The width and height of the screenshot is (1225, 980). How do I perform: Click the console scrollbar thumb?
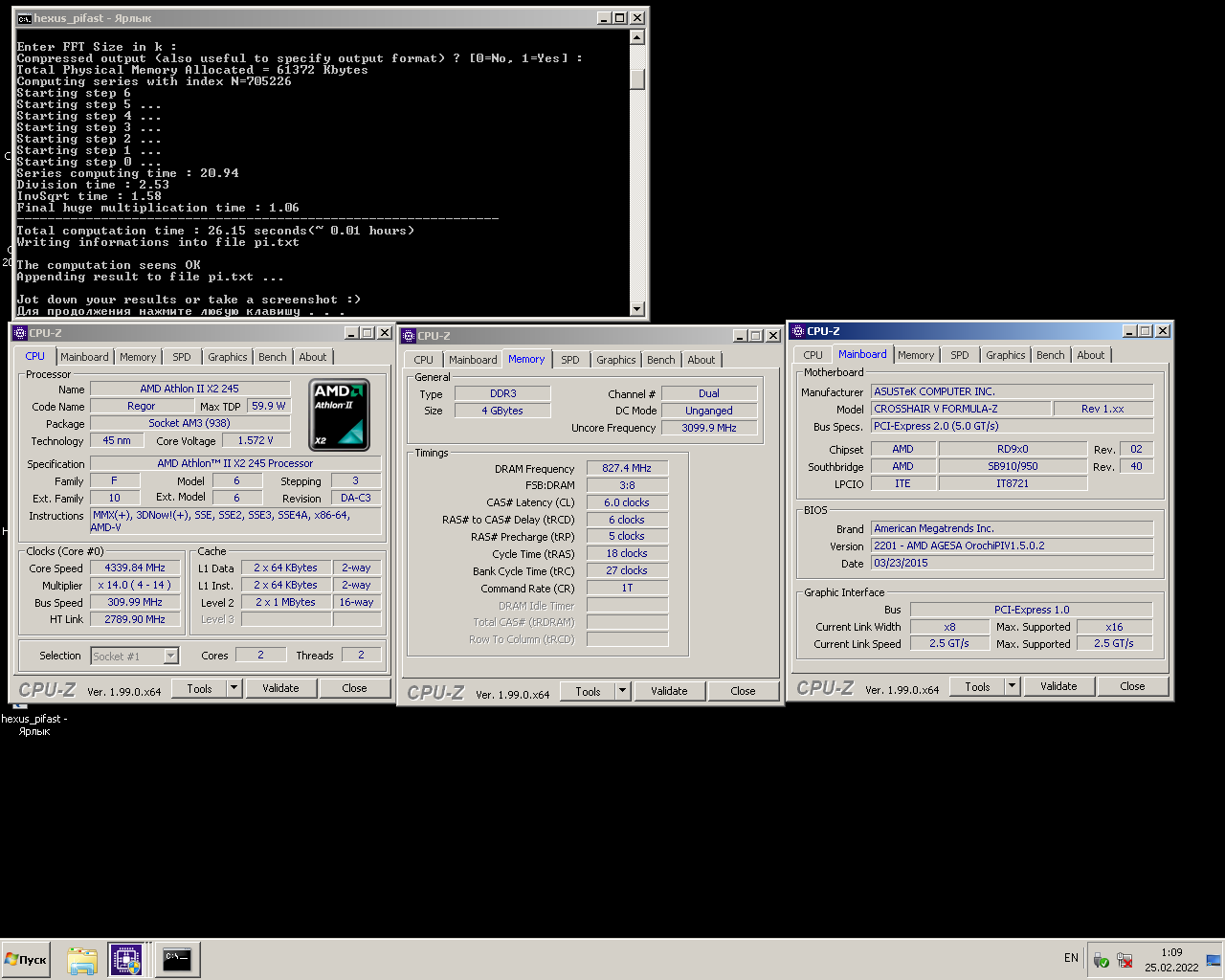[x=637, y=78]
